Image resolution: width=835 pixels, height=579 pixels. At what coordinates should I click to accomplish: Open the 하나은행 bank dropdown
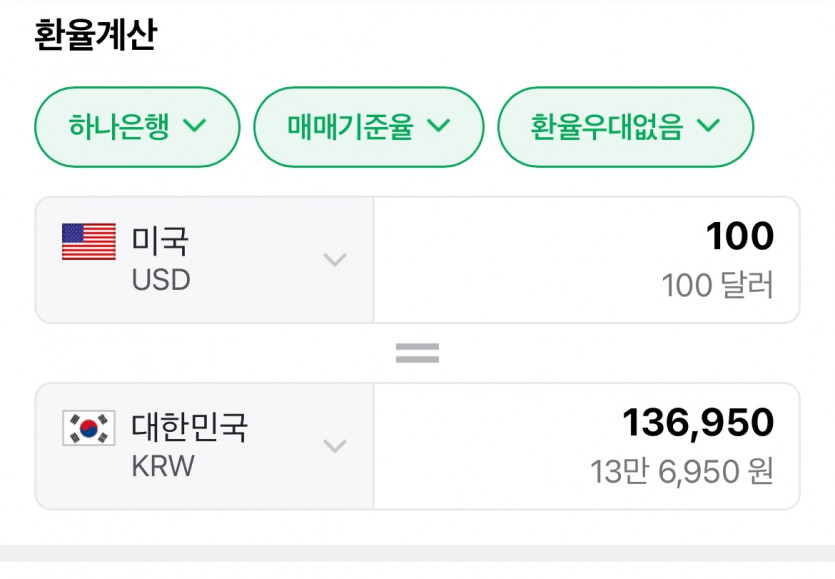point(137,127)
